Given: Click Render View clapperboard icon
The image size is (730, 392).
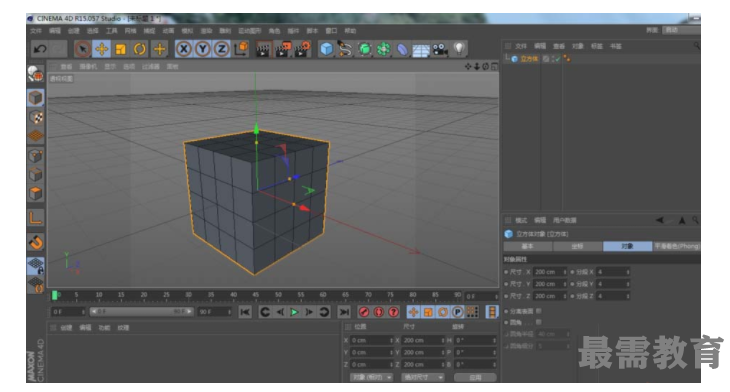Looking at the screenshot, I should (263, 49).
